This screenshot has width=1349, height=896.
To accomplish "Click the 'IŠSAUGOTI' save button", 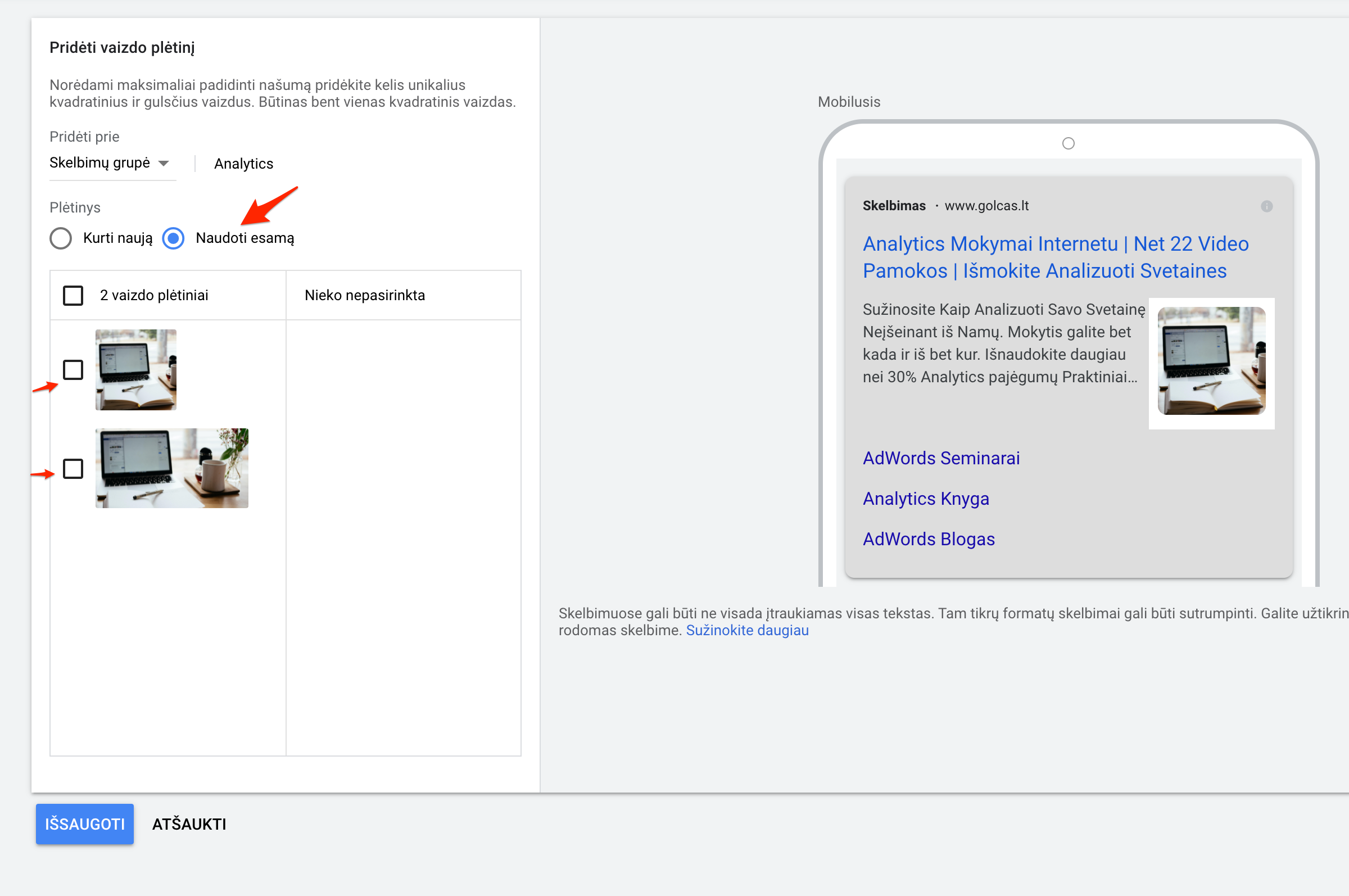I will pyautogui.click(x=84, y=824).
